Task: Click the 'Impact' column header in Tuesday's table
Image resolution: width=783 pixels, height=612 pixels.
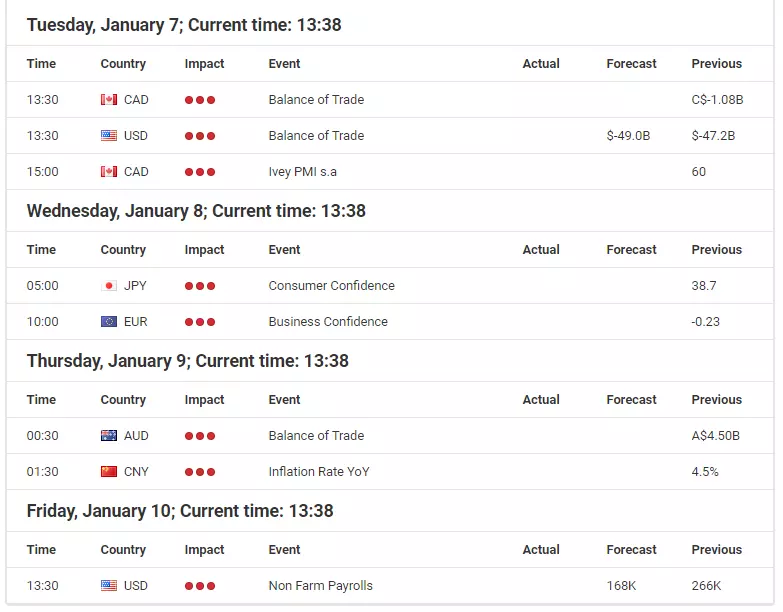Action: tap(204, 64)
